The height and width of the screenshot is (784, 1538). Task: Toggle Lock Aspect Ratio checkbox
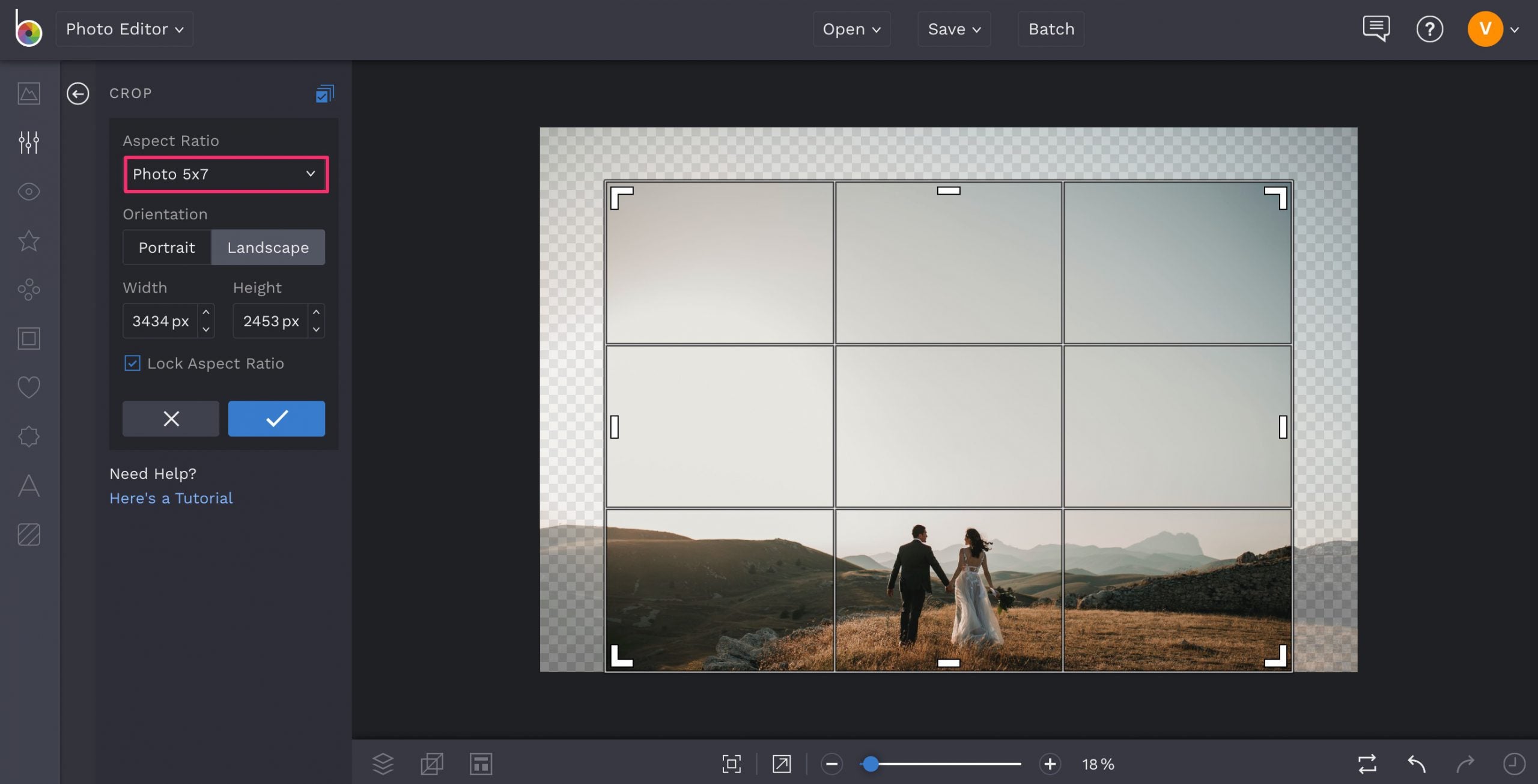pyautogui.click(x=131, y=363)
